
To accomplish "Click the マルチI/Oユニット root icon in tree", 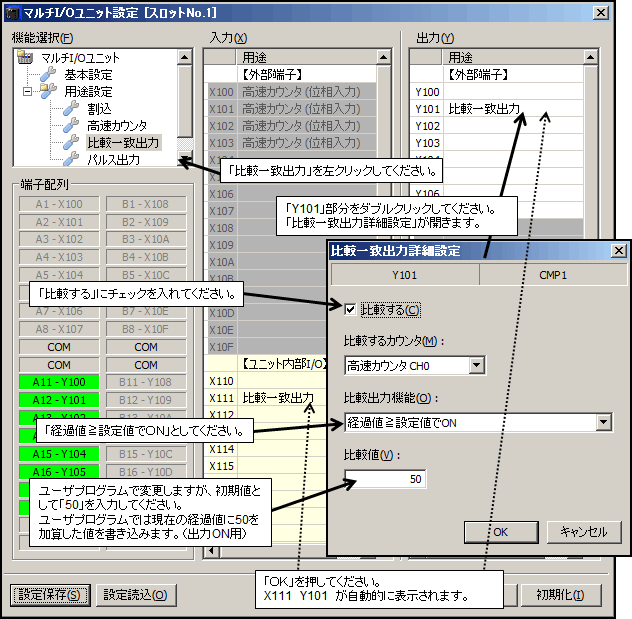I will point(26,58).
